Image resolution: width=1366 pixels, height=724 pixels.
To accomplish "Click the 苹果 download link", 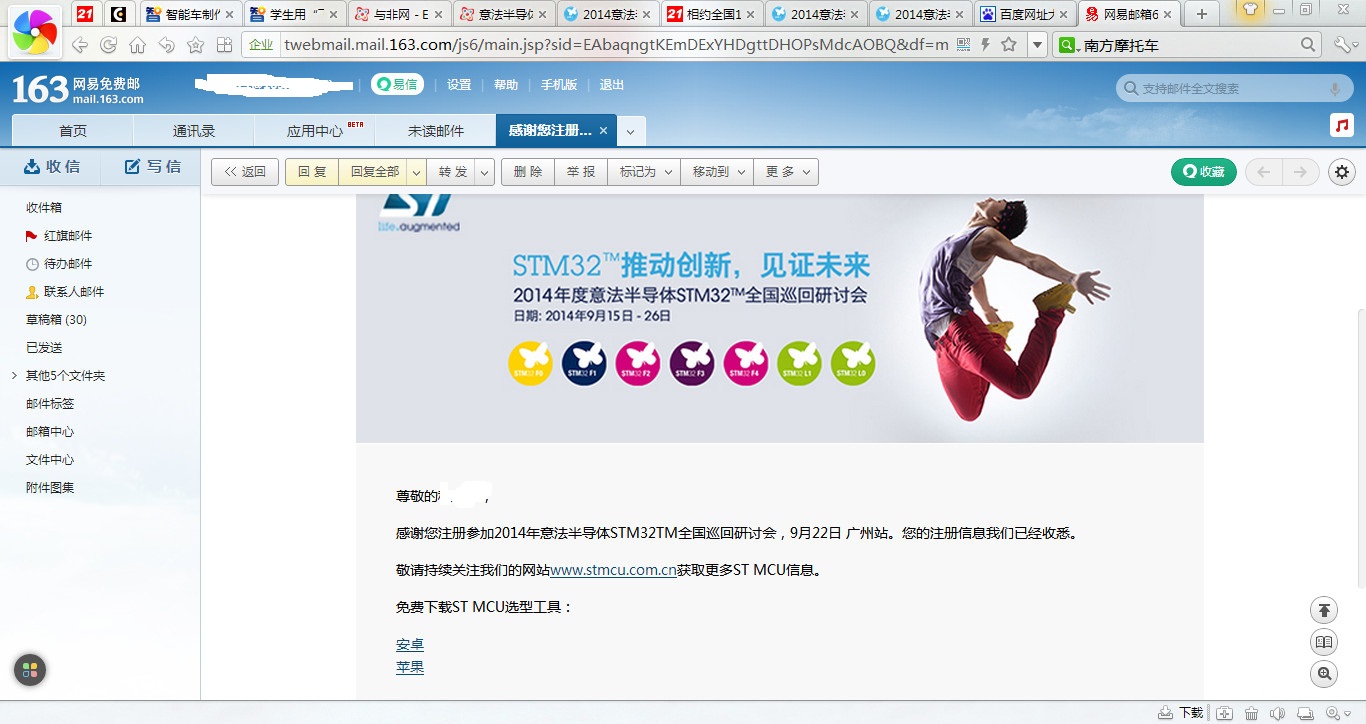I will 410,667.
